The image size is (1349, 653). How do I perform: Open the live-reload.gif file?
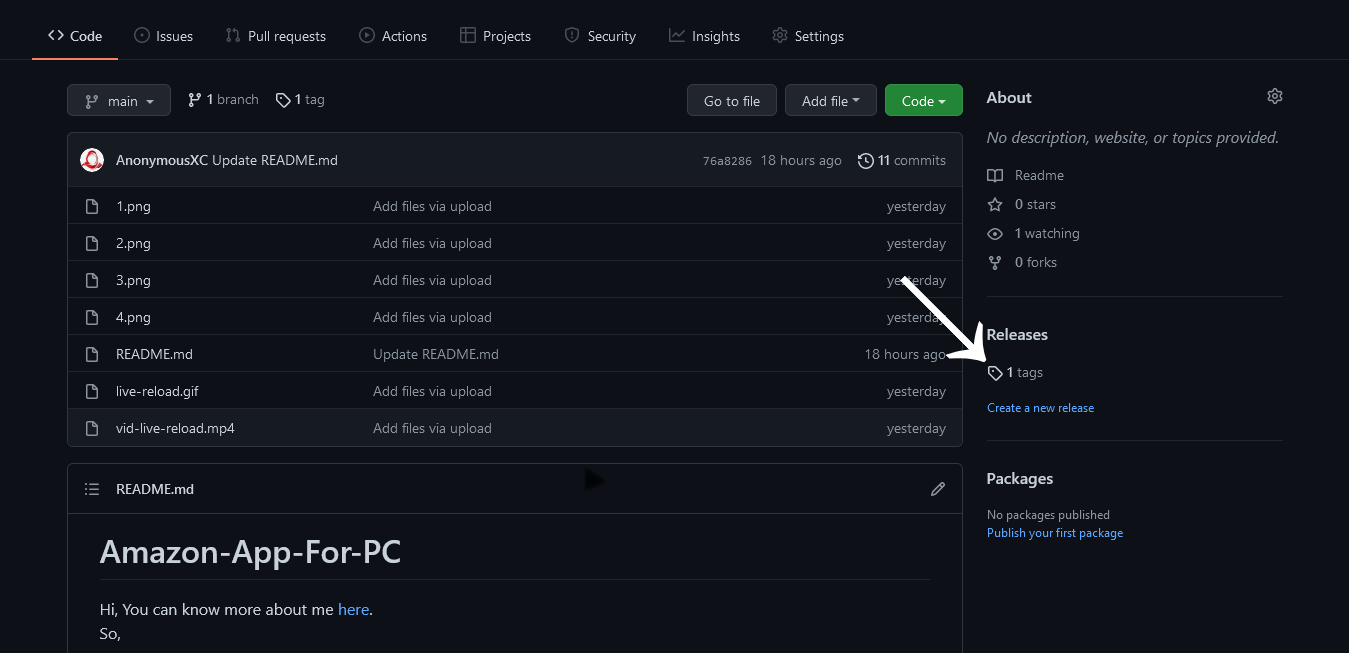click(x=157, y=391)
